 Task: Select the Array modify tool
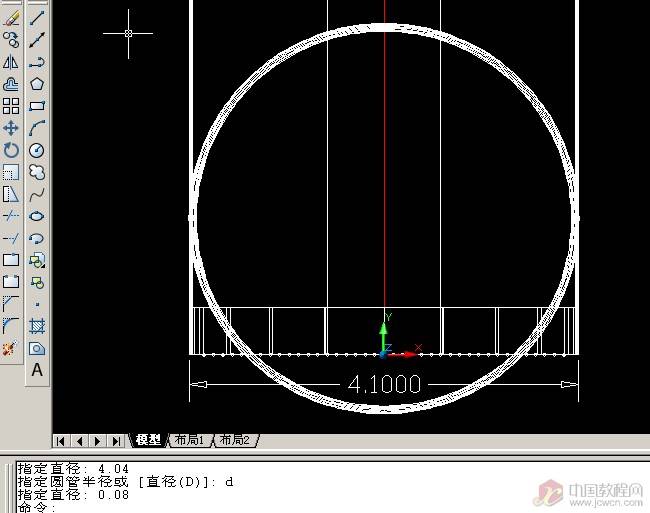(x=11, y=106)
